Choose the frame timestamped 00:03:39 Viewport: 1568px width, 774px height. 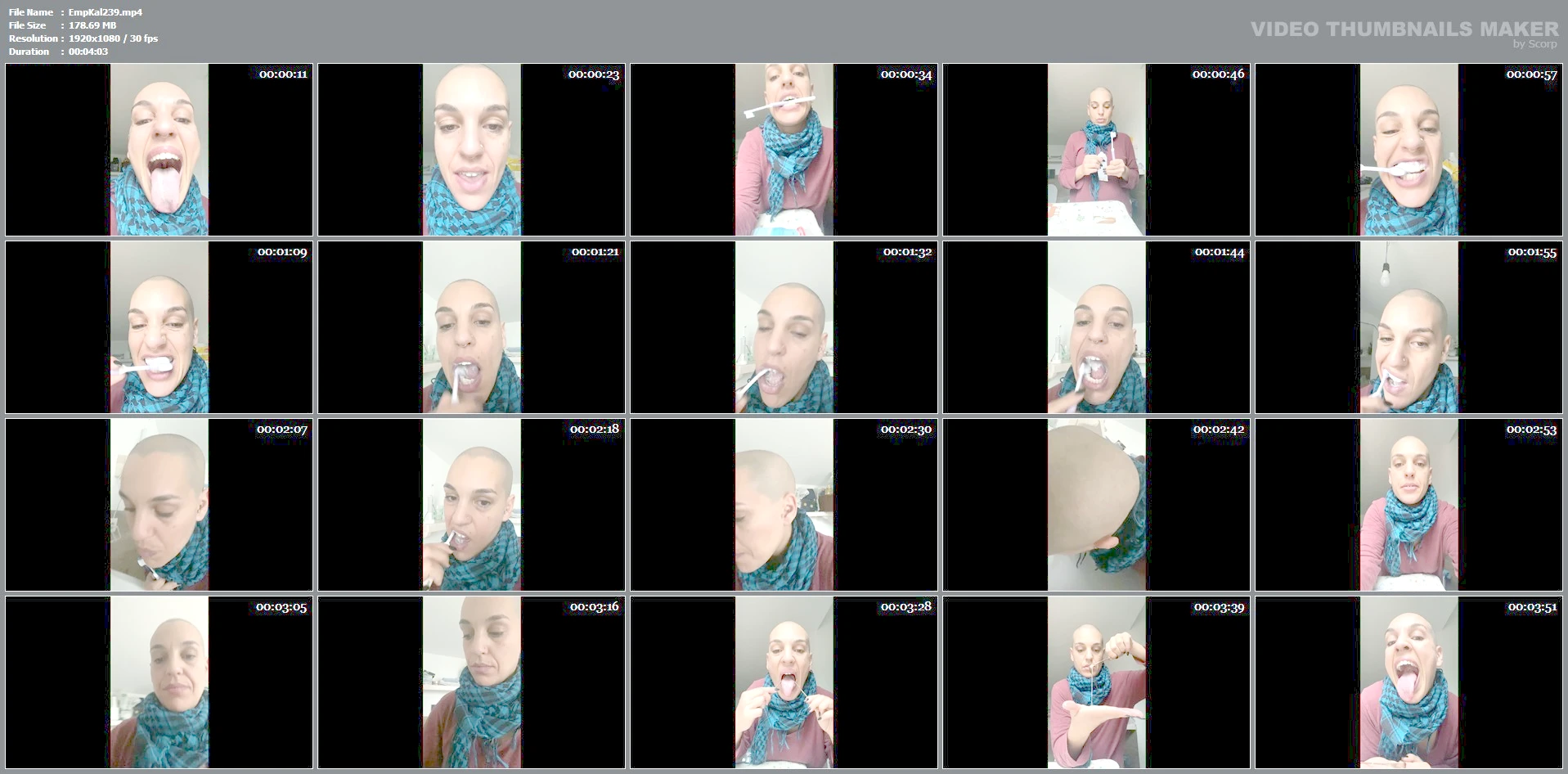[1097, 682]
